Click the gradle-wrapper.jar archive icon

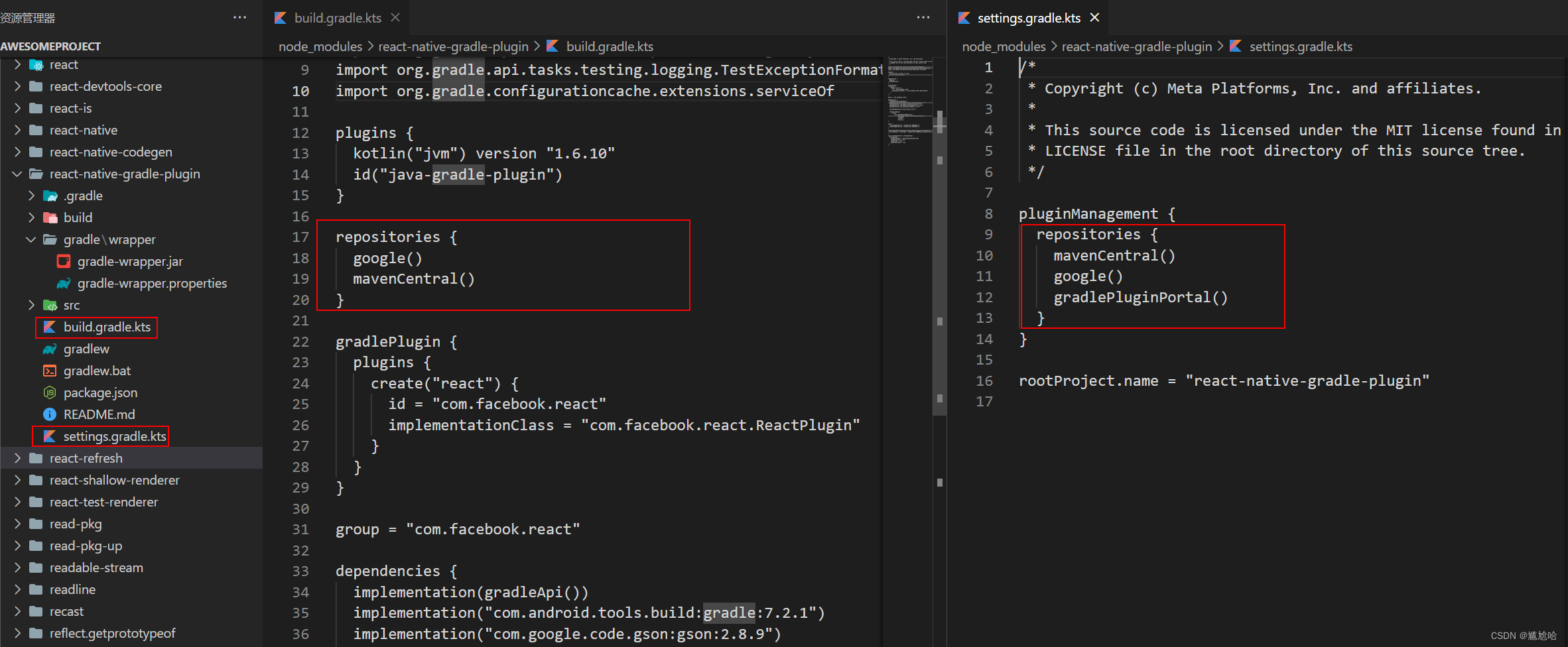pyautogui.click(x=63, y=261)
